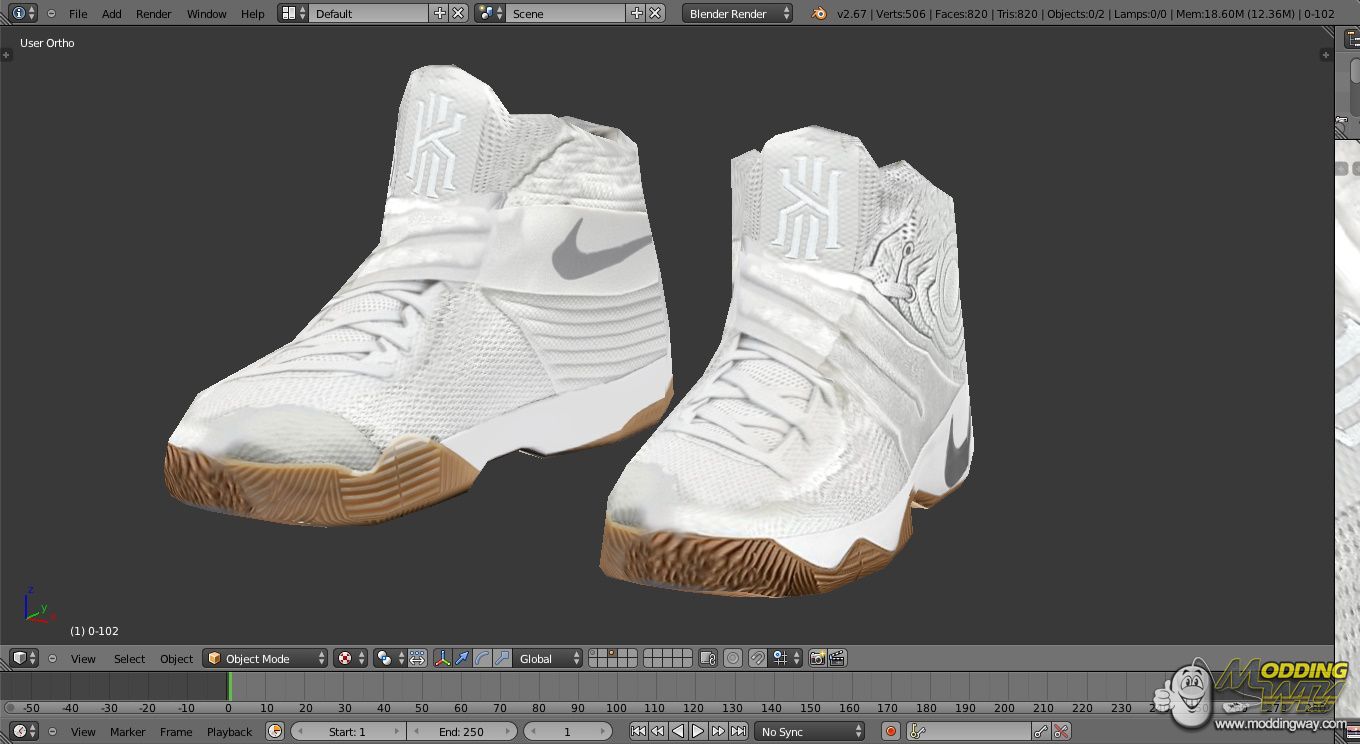Open the File menu
Viewport: 1360px width, 744px height.
click(x=77, y=13)
